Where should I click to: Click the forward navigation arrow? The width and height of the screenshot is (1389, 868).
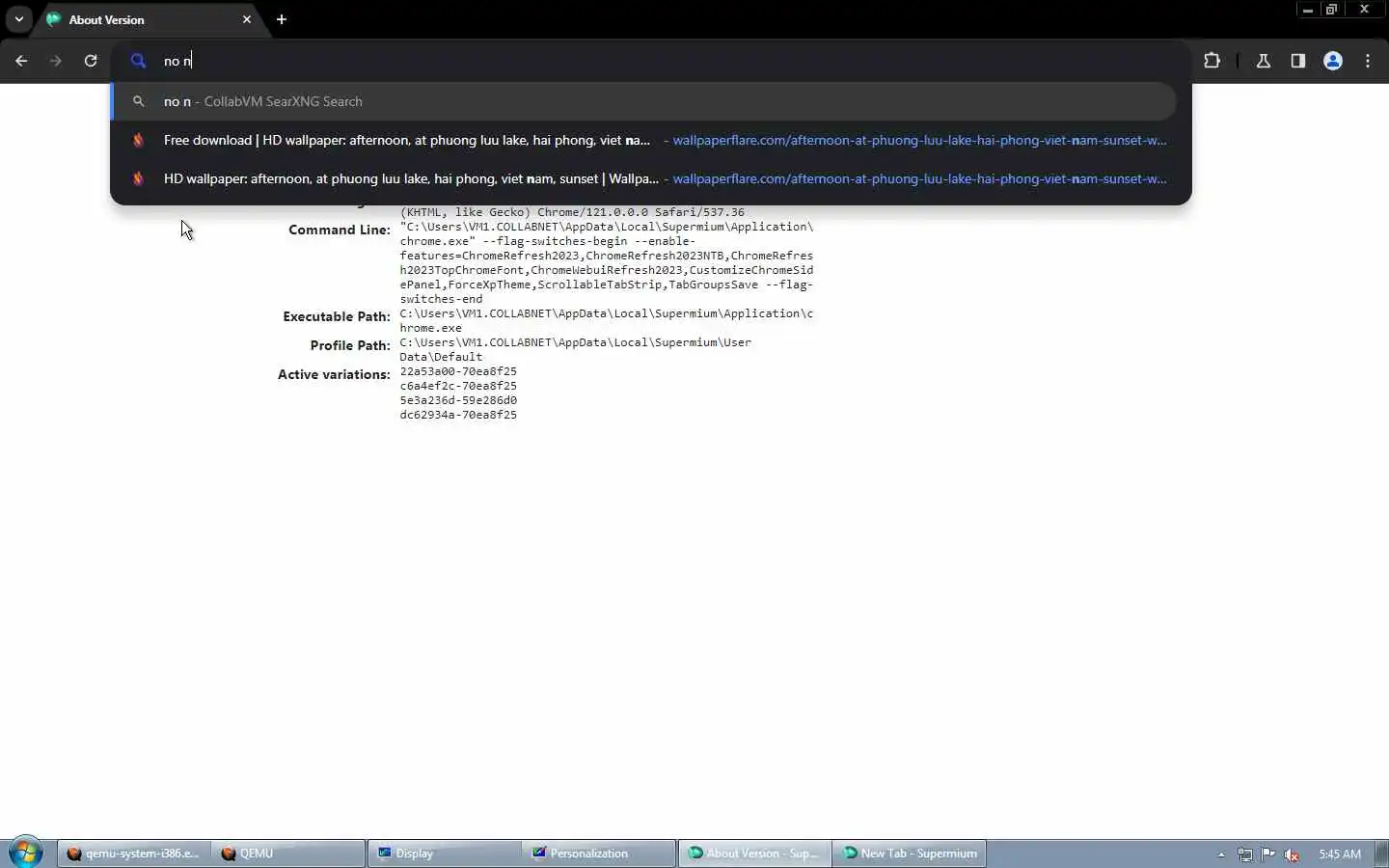(x=56, y=61)
